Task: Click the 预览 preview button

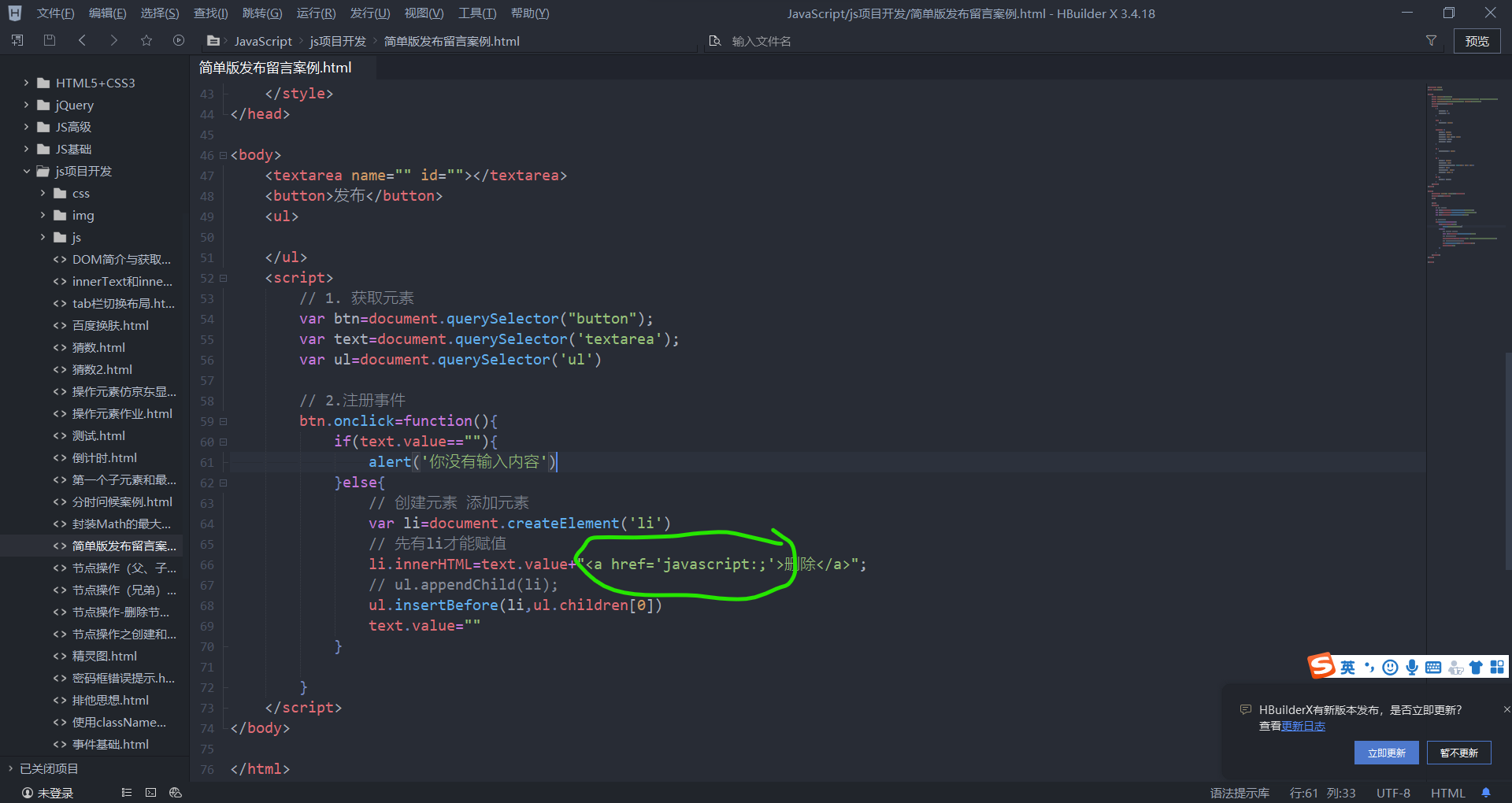Action: point(1477,40)
